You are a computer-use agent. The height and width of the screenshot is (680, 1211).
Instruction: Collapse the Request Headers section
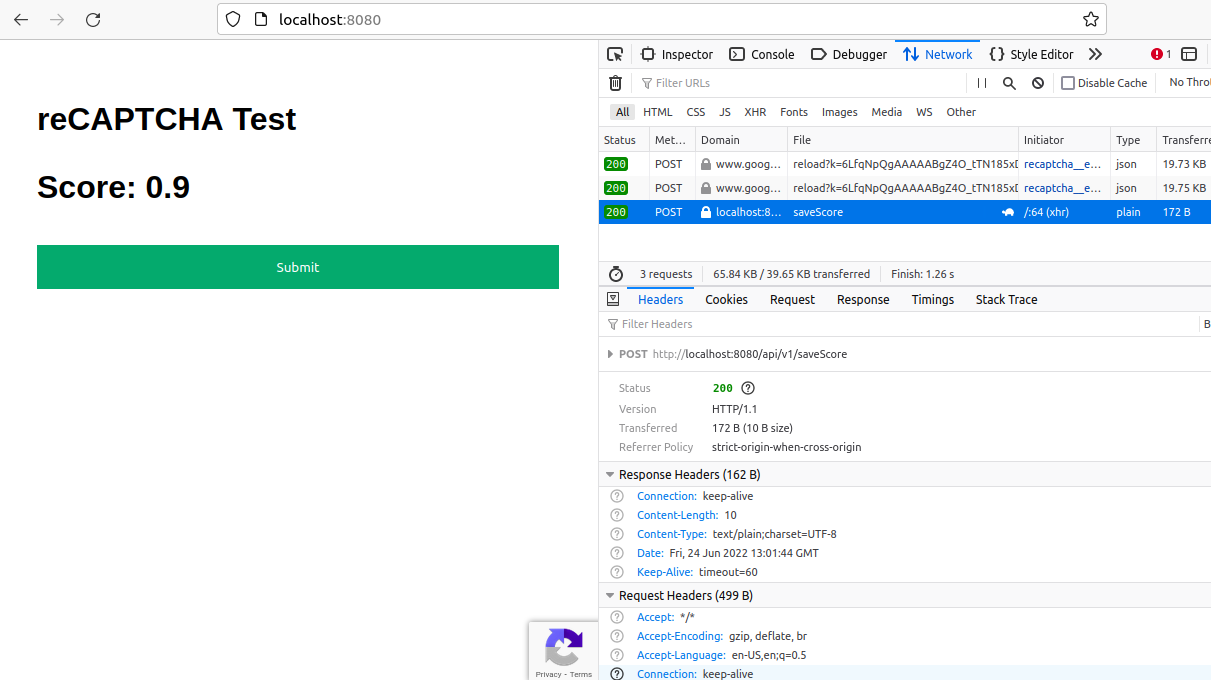click(x=610, y=595)
